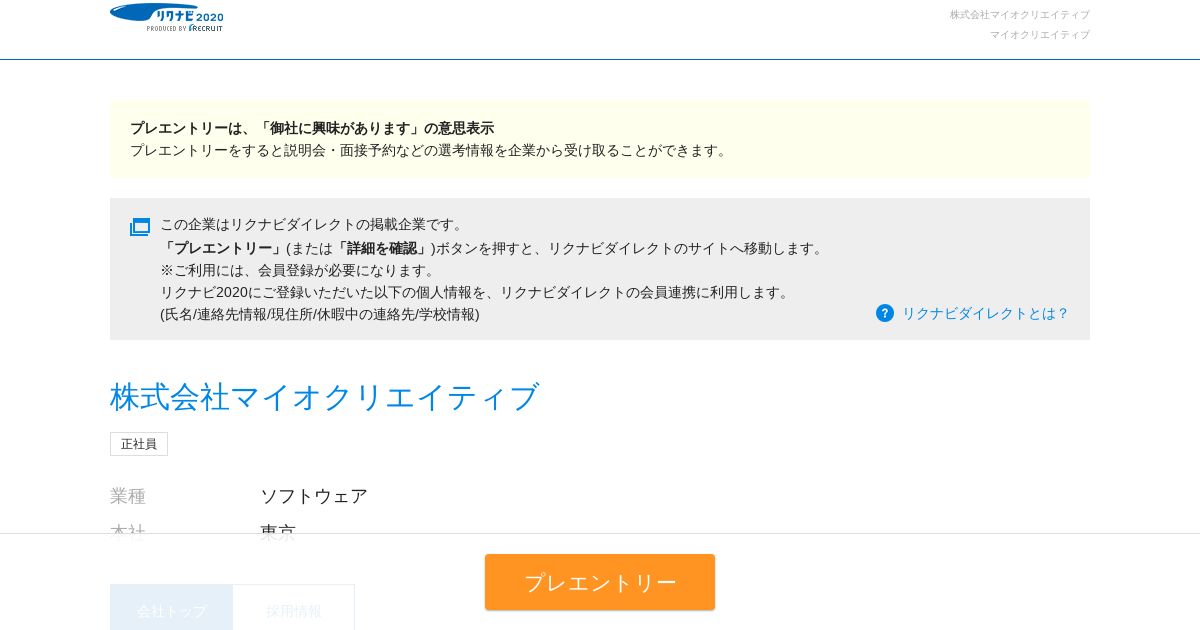Click the window icon in gray notice box
This screenshot has width=1200, height=630.
click(x=140, y=227)
